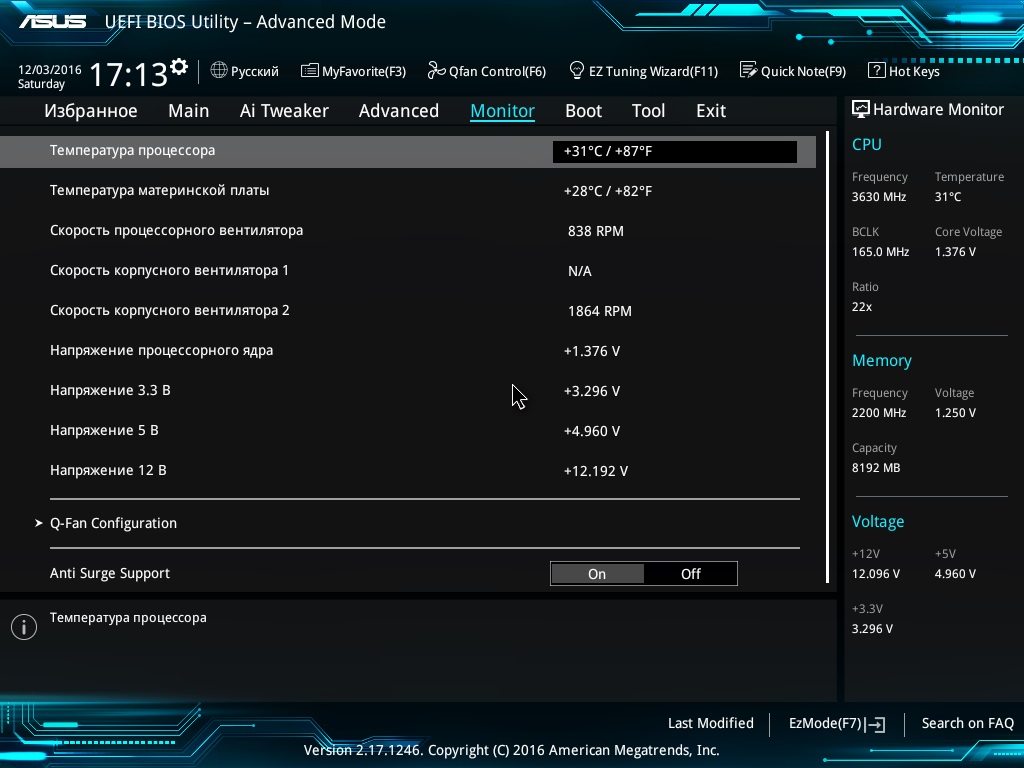Select Напряжение 12 В row

pos(408,470)
